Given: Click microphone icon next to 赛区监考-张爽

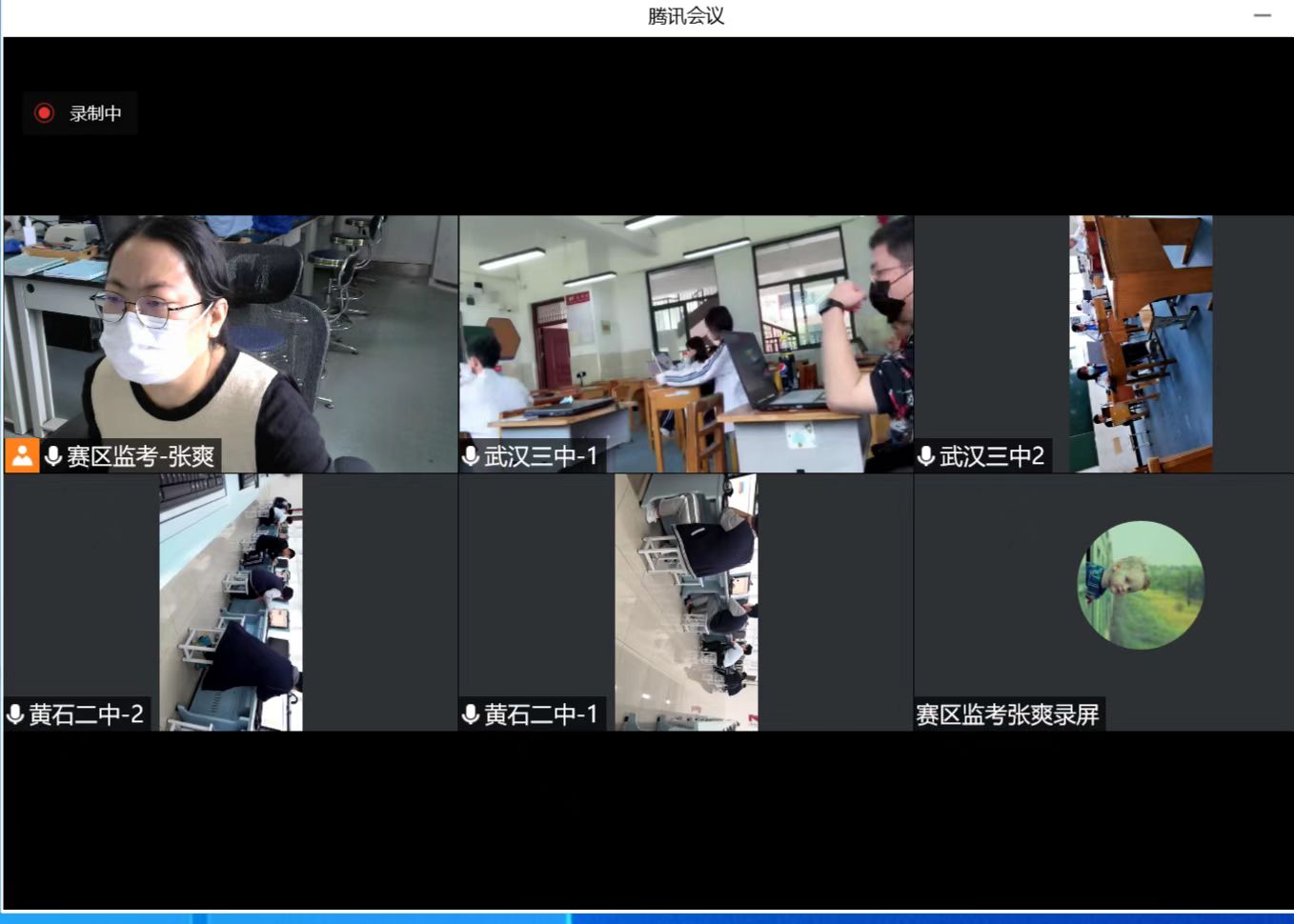Looking at the screenshot, I should pyautogui.click(x=54, y=456).
